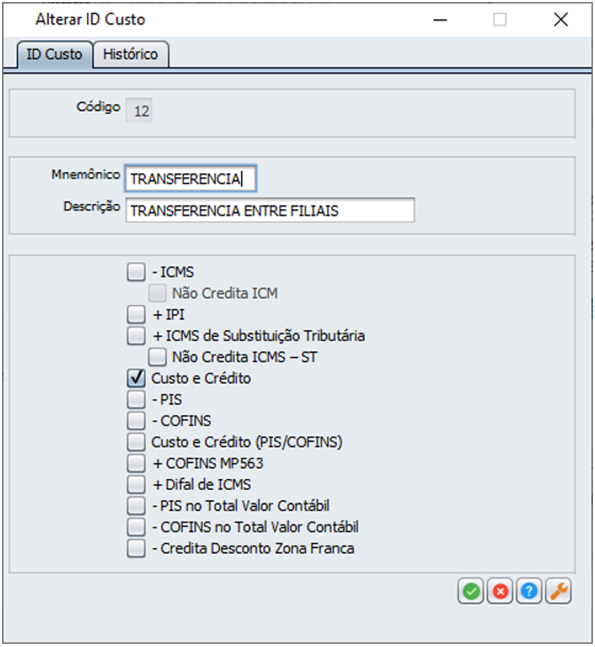This screenshot has height=647, width=595.
Task: Click the Descrição text field
Action: pos(270,210)
